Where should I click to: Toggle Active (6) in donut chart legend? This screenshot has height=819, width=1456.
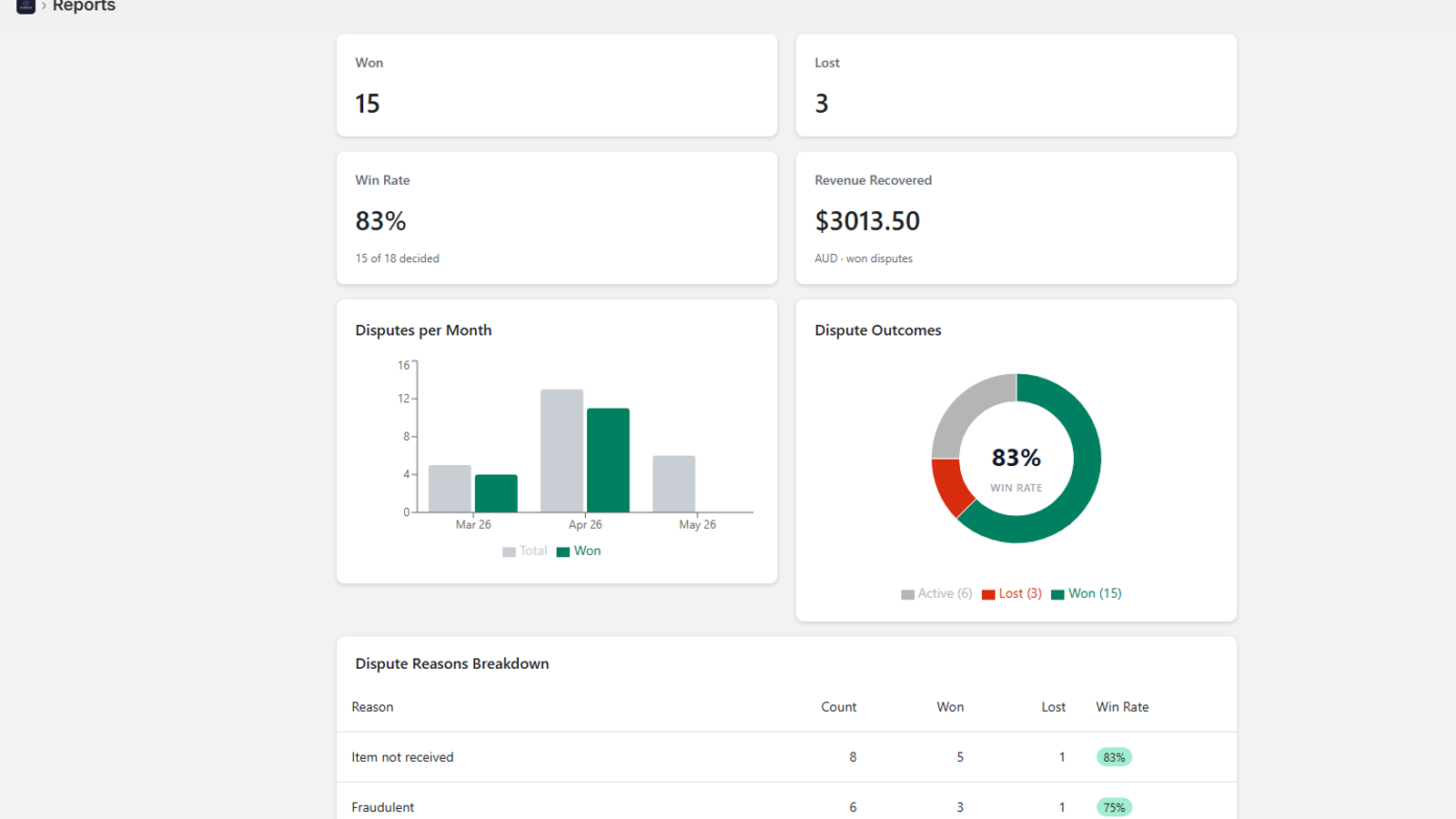tap(936, 593)
